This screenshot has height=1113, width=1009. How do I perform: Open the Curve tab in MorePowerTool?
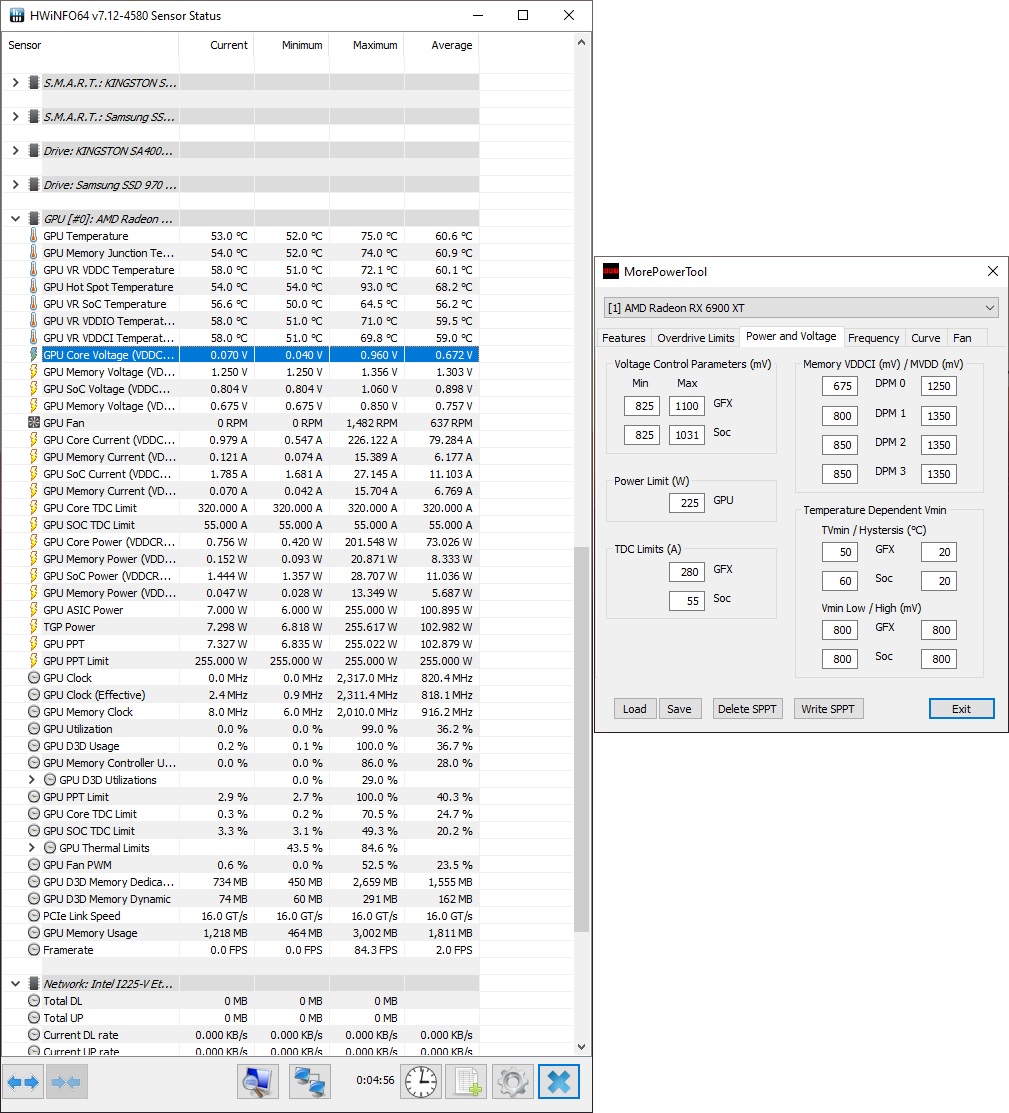(x=925, y=338)
